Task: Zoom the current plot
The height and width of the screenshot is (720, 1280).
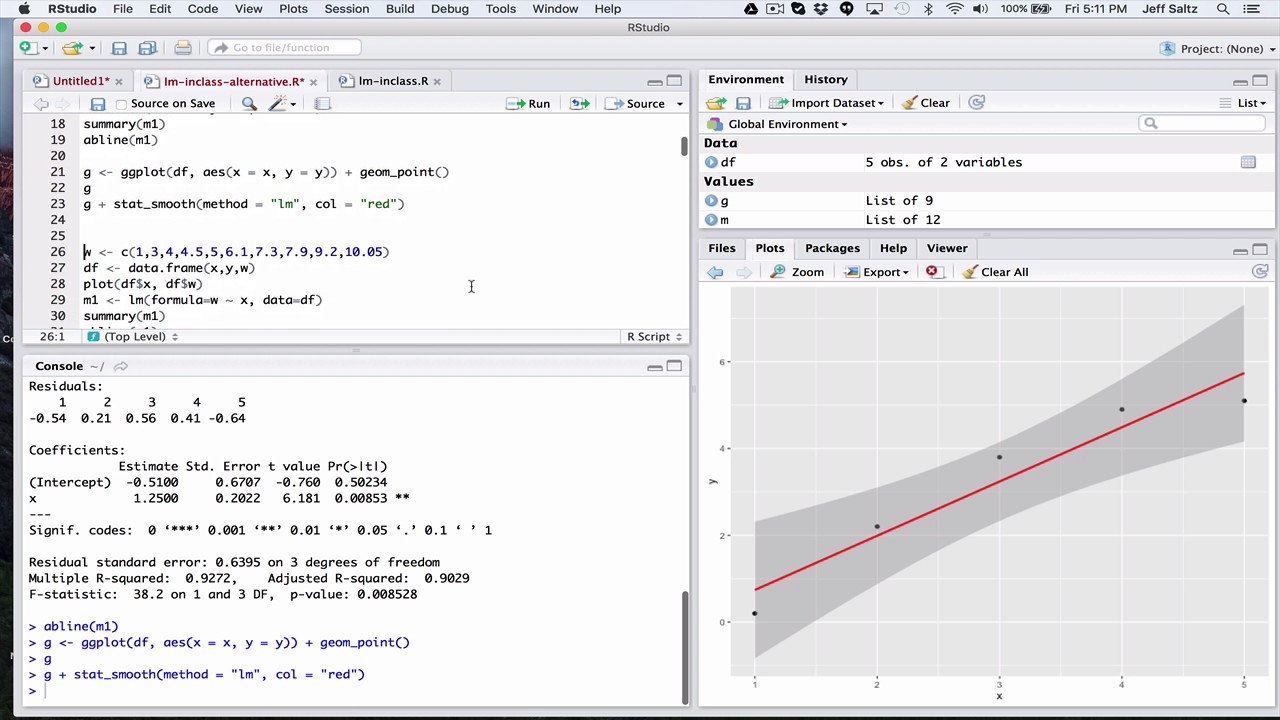Action: tap(797, 272)
